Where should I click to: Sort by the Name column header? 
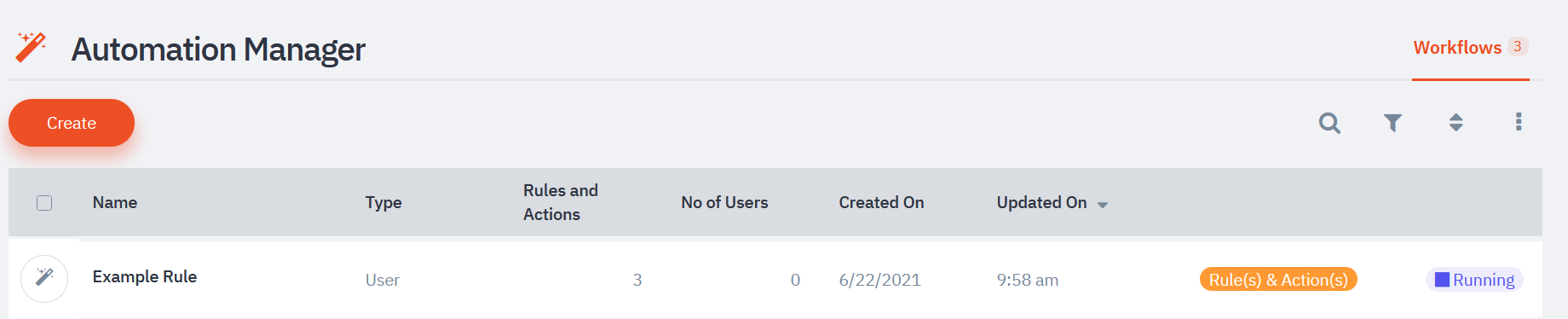point(115,202)
